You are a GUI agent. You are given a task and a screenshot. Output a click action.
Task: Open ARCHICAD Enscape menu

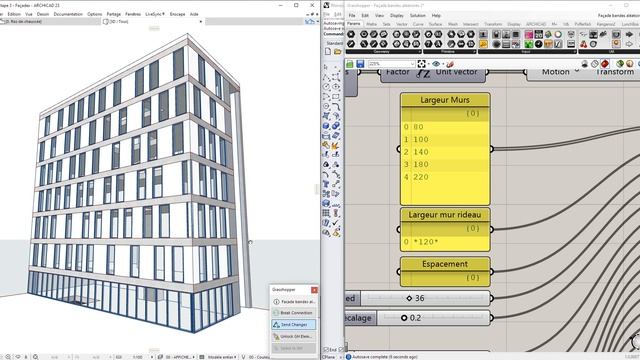177,14
